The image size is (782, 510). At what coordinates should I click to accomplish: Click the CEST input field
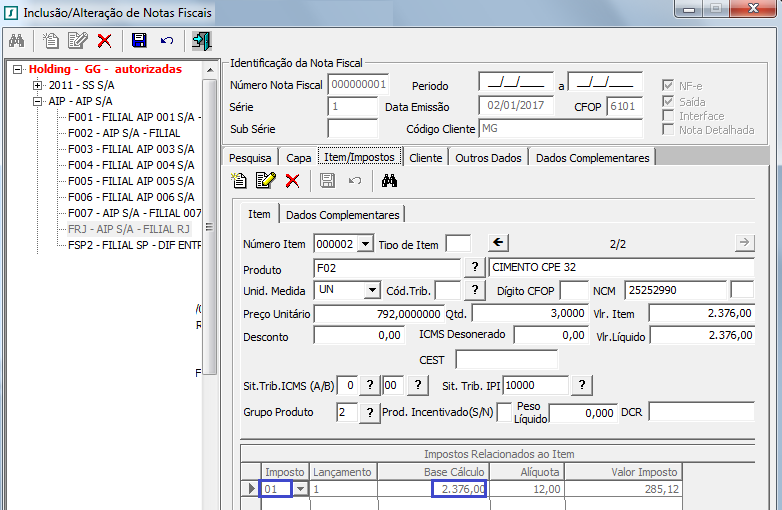coord(506,359)
